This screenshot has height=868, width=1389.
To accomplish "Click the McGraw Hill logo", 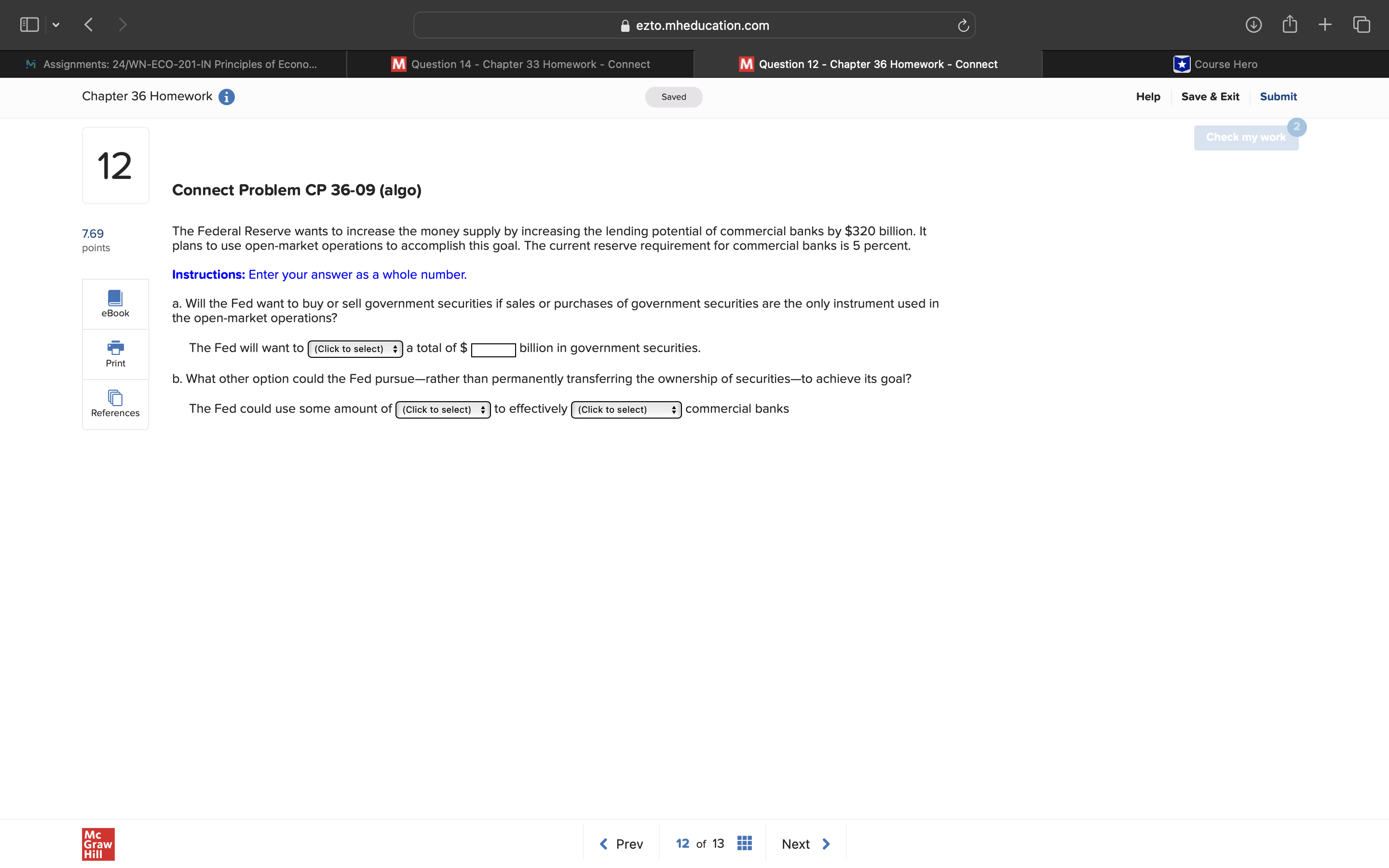I will point(97,844).
